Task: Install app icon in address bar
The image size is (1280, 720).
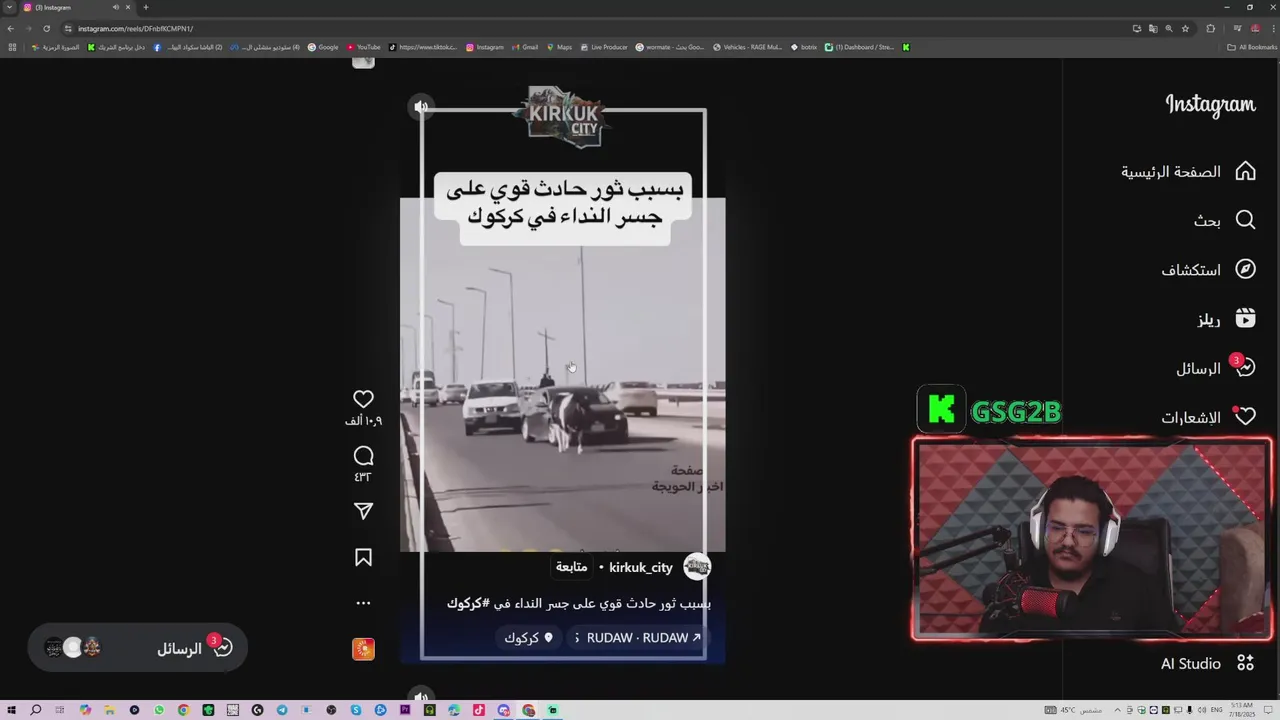Action: [1137, 28]
